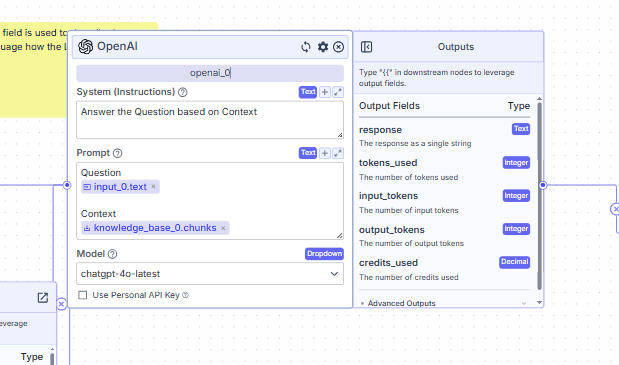The width and height of the screenshot is (619, 365).
Task: Open the OpenAI node settings gear
Action: pos(323,47)
